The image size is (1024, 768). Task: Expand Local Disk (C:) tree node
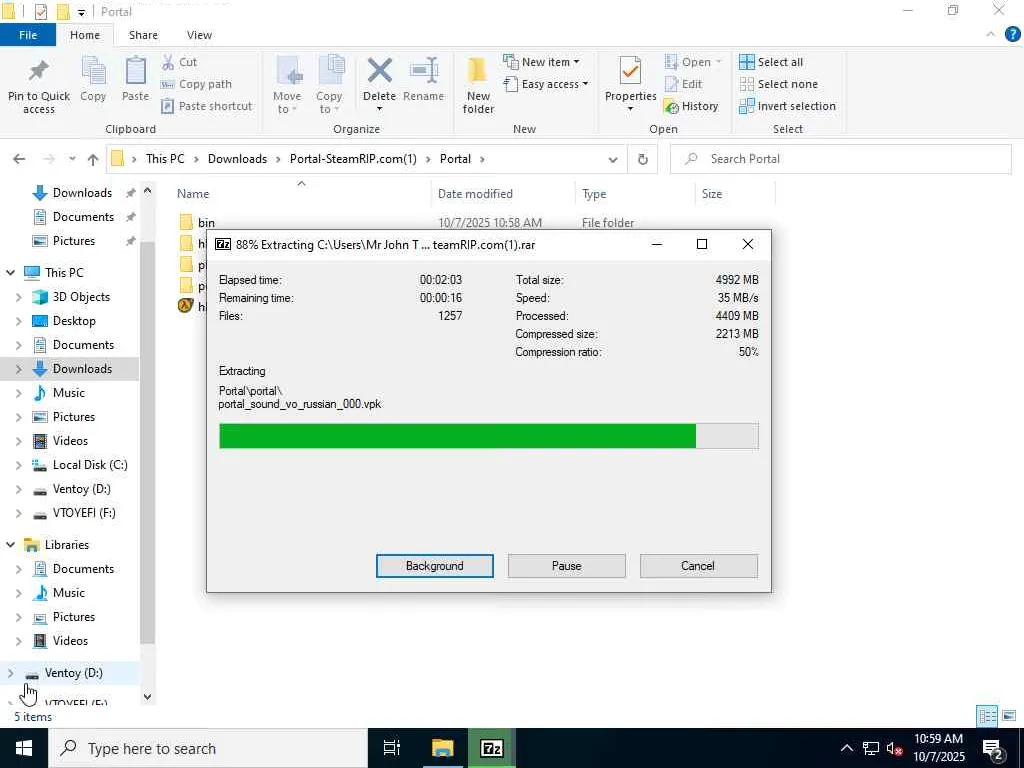(18, 465)
